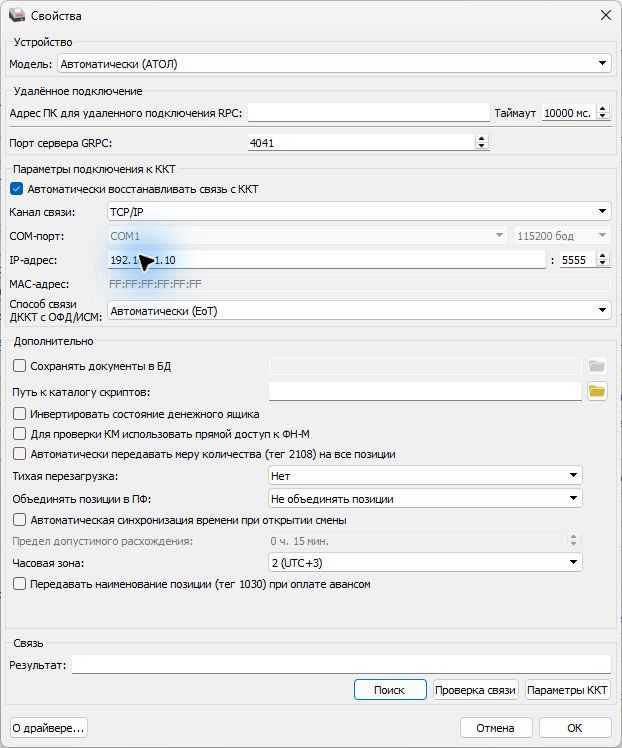Tick the checkbox for direct ФН-М access
622x748 pixels.
pos(20,434)
